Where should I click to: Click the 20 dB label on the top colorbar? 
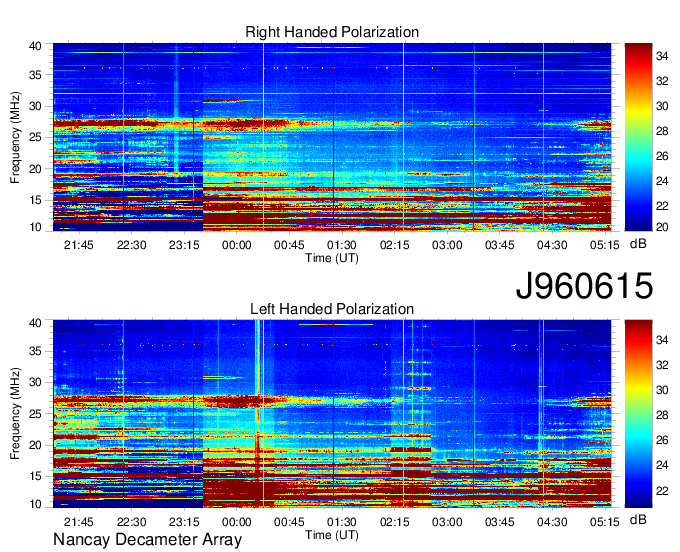coord(662,227)
